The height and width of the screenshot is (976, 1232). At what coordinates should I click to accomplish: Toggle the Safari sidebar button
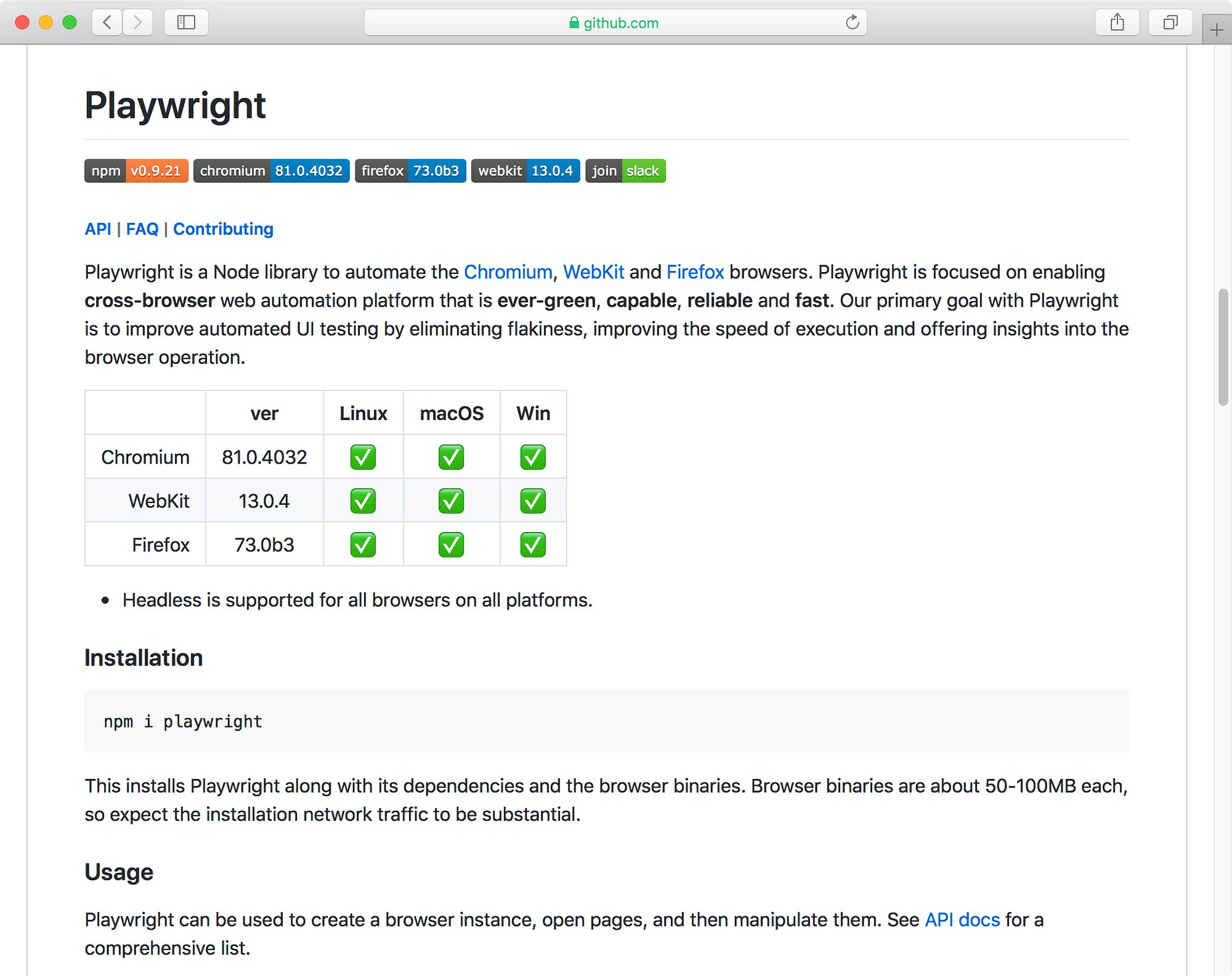click(x=186, y=23)
